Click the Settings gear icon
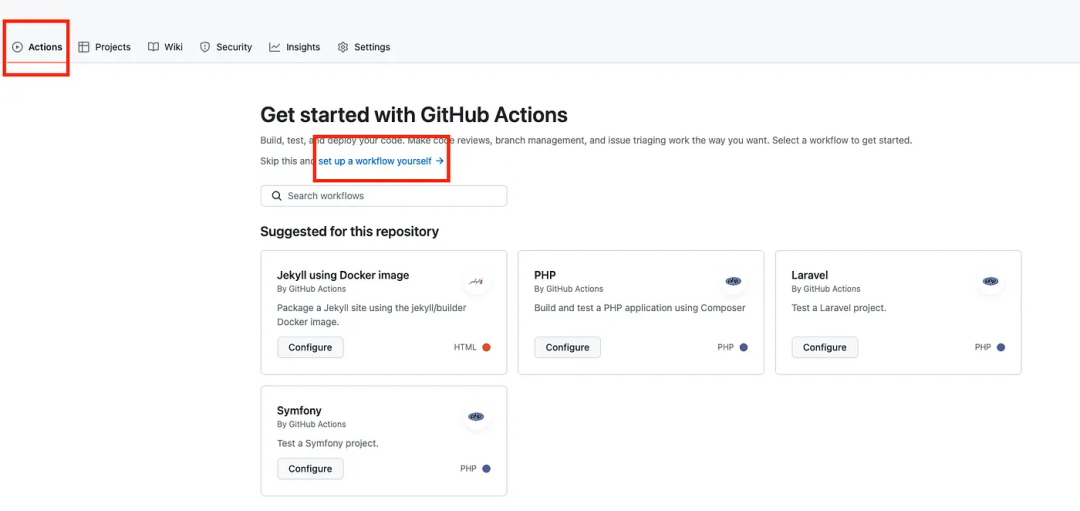 (x=343, y=47)
